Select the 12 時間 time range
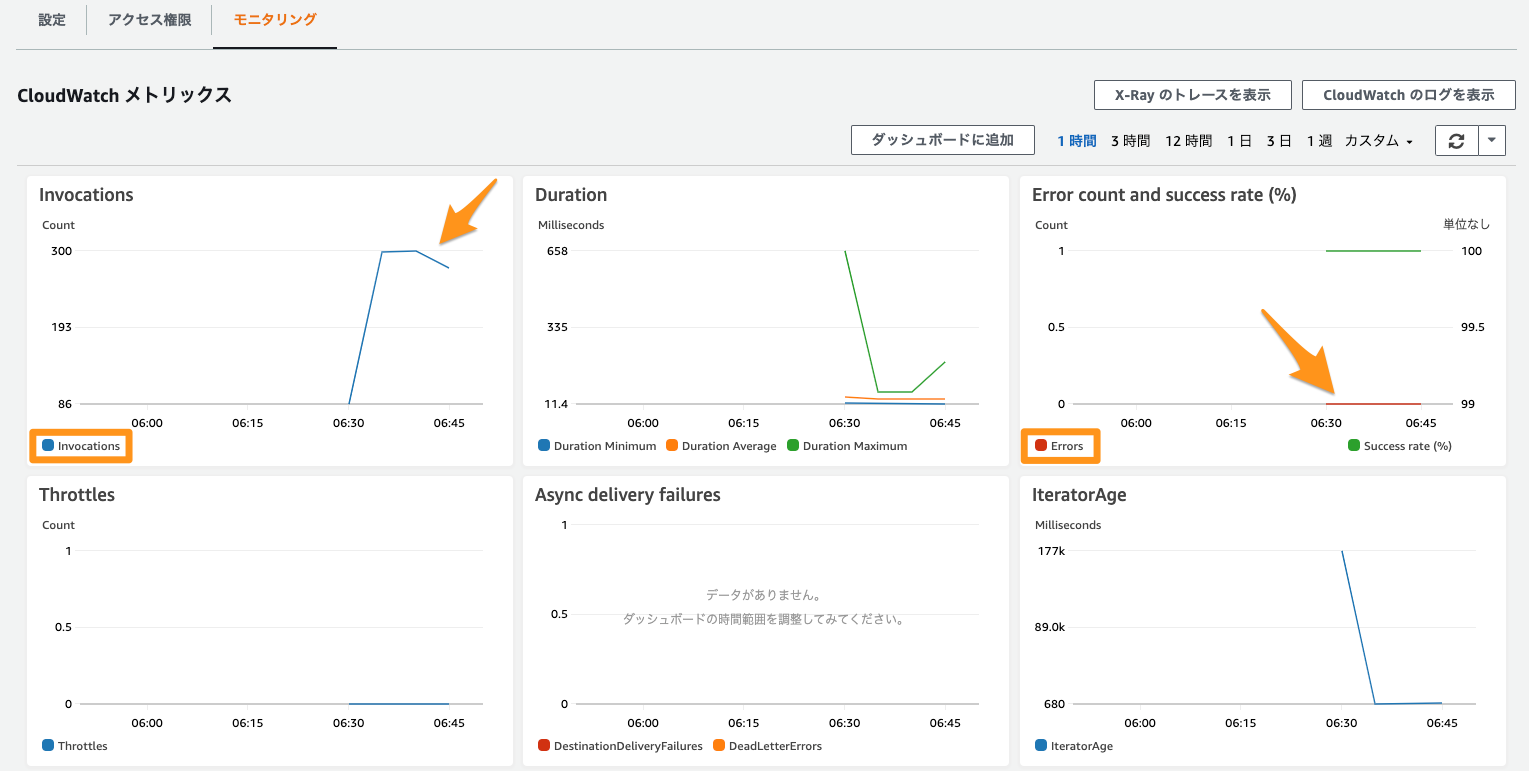Image resolution: width=1529 pixels, height=771 pixels. (x=1188, y=141)
